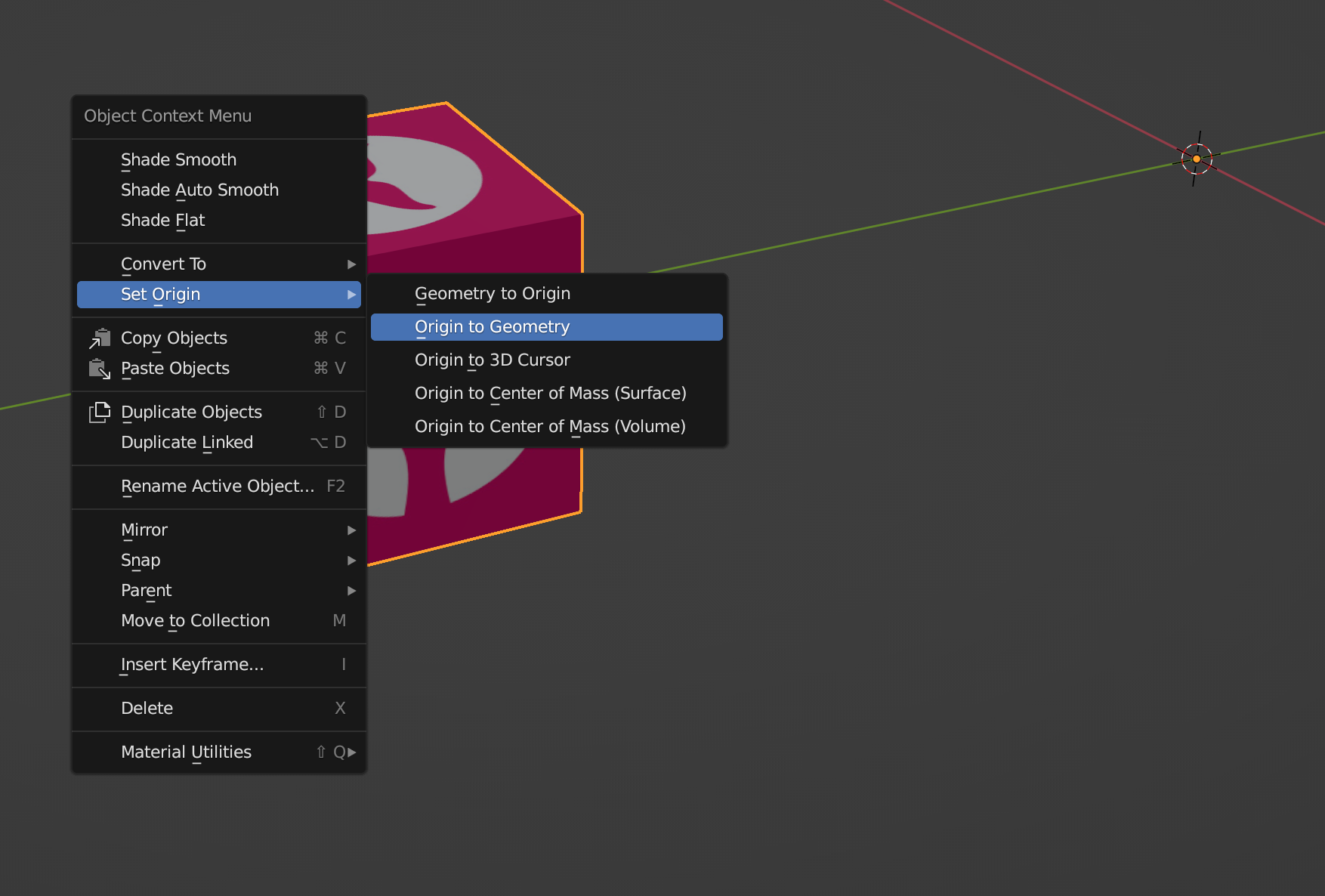Choose Origin to Center of Mass (Surface)

click(550, 393)
